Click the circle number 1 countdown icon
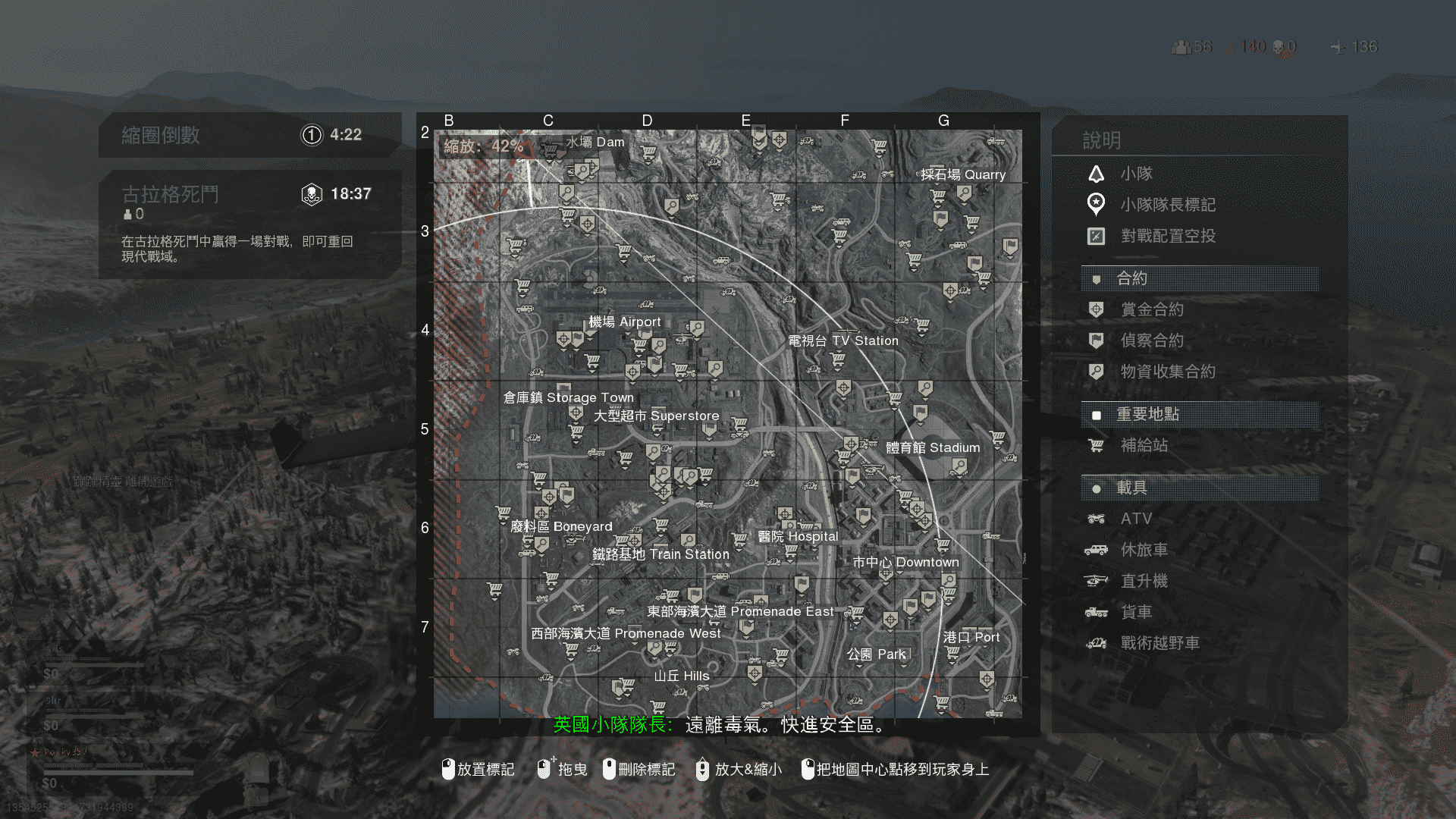The image size is (1456, 819). [x=311, y=135]
